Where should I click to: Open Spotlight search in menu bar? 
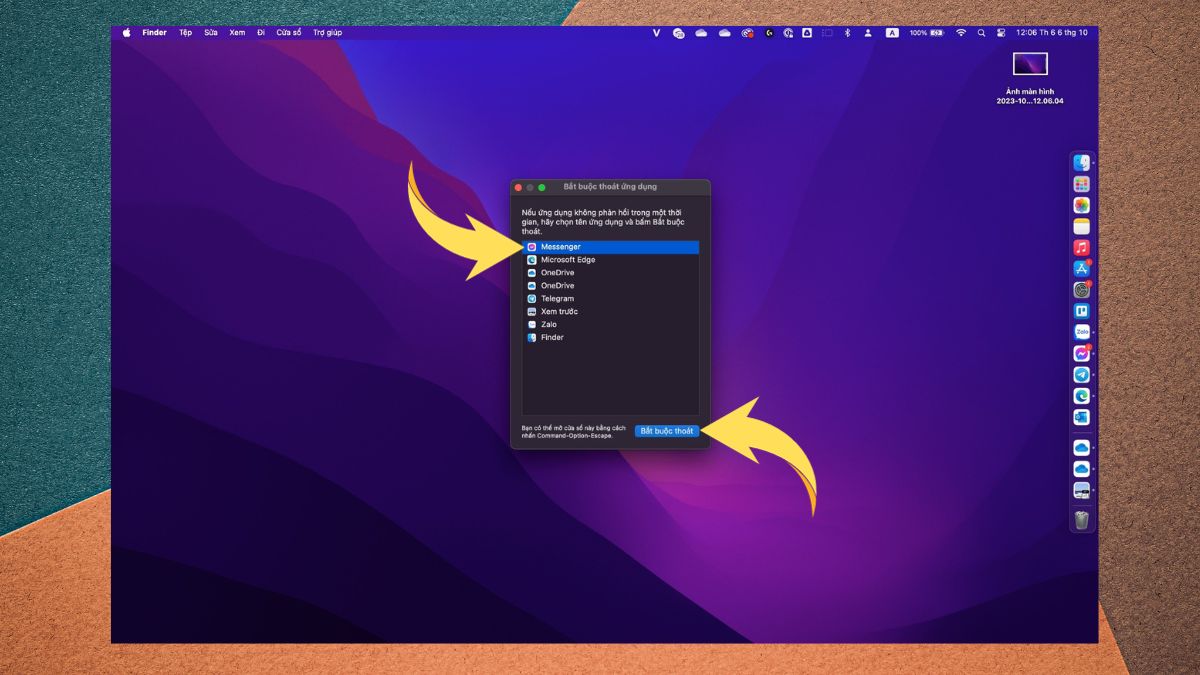tap(981, 33)
